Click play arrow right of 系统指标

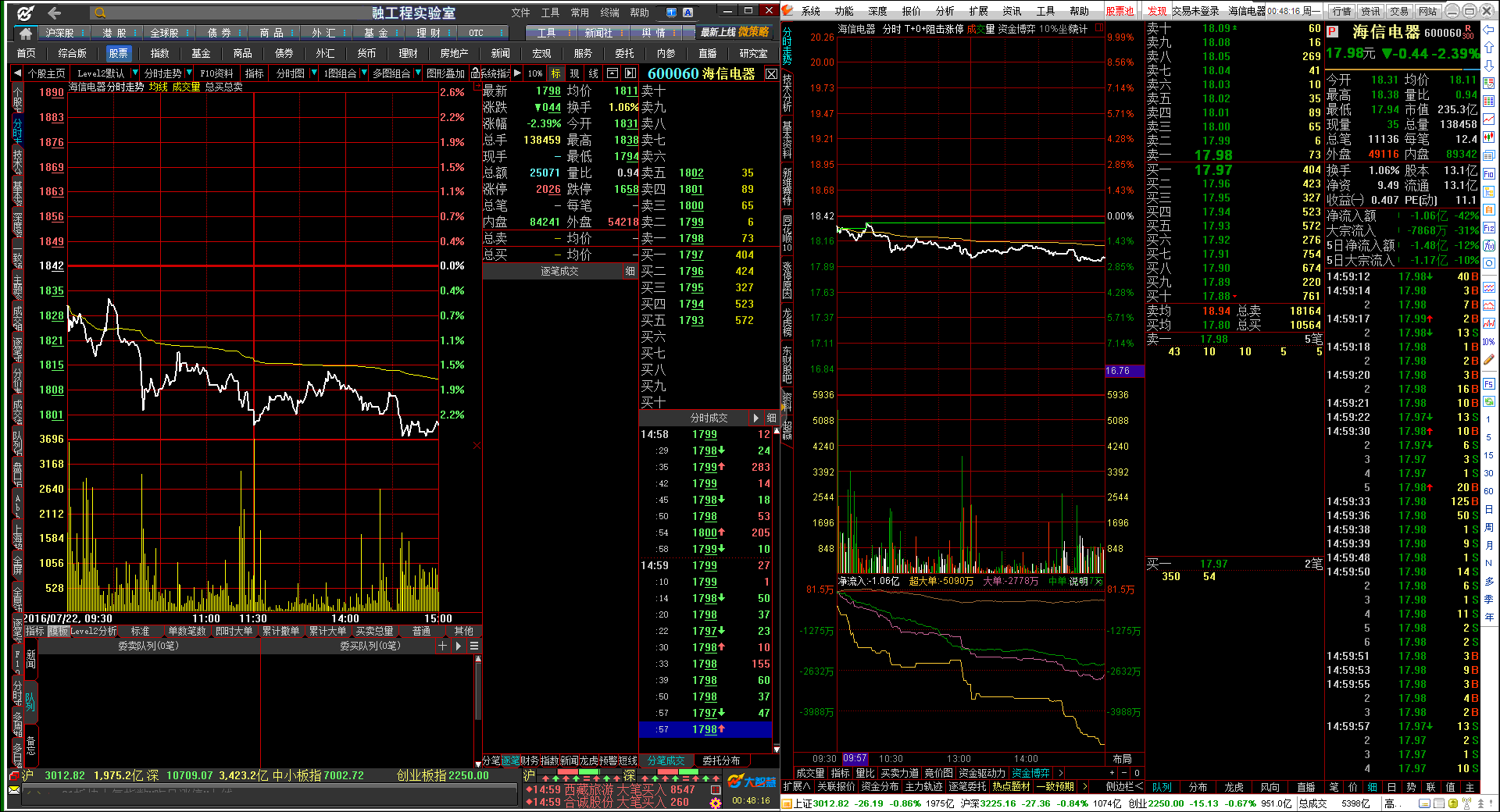click(x=517, y=73)
